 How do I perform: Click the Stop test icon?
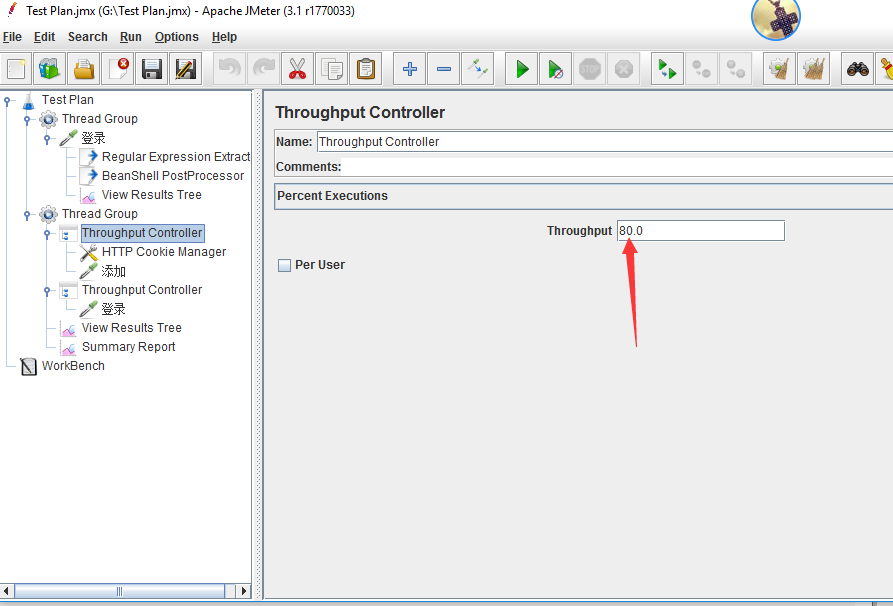point(589,69)
